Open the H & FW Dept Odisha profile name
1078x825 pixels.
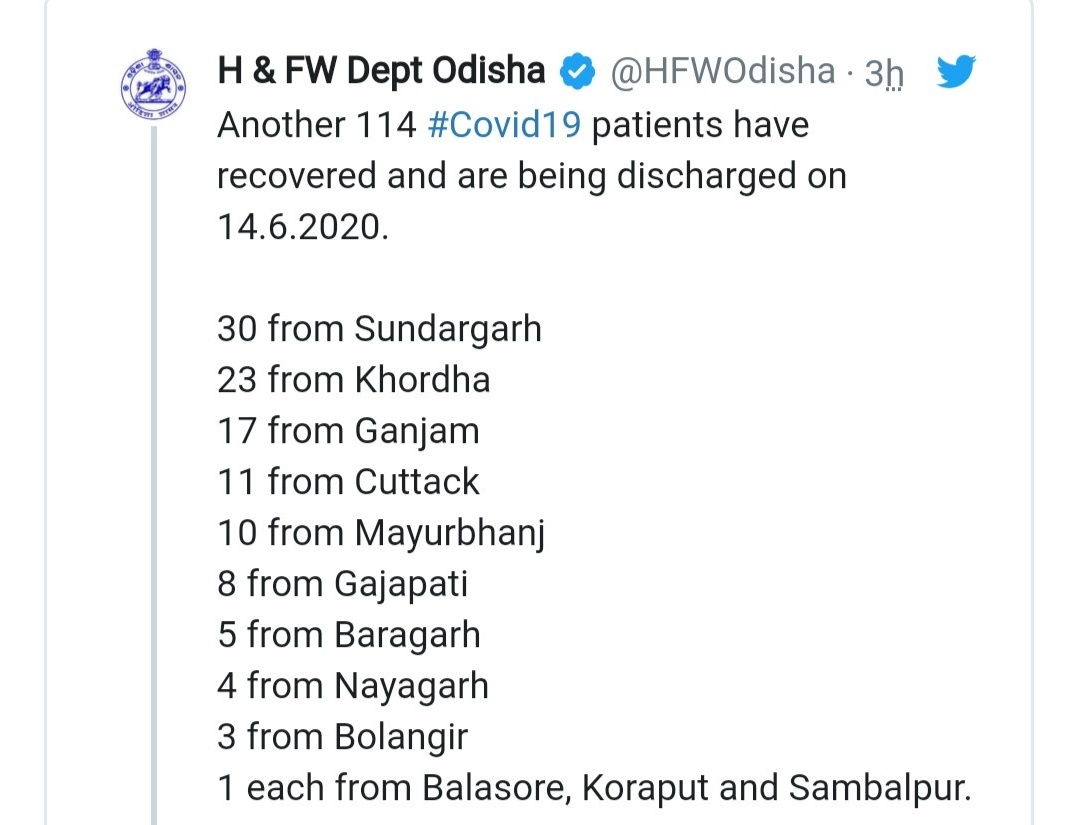pyautogui.click(x=381, y=71)
